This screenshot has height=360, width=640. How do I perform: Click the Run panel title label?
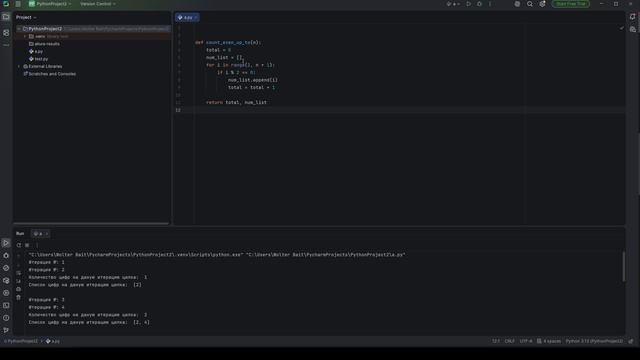coord(20,233)
